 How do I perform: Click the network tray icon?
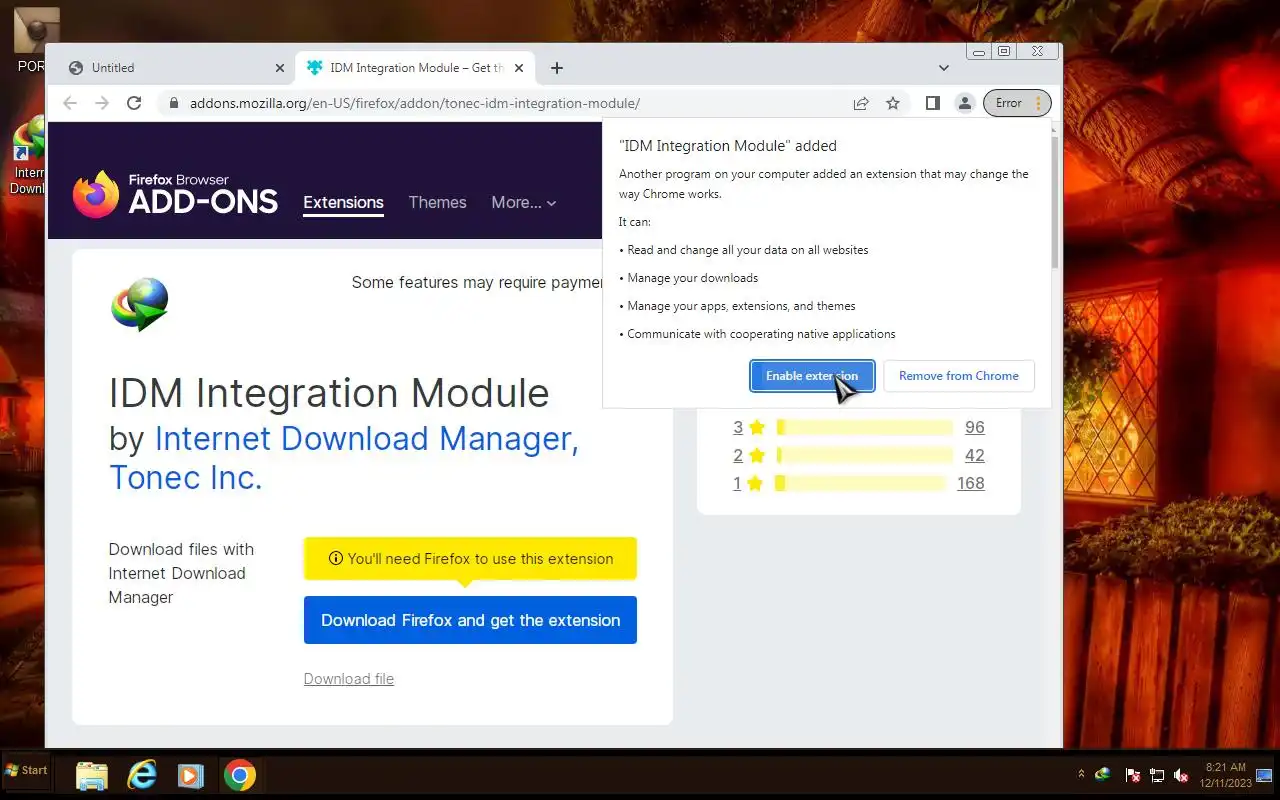point(1157,775)
